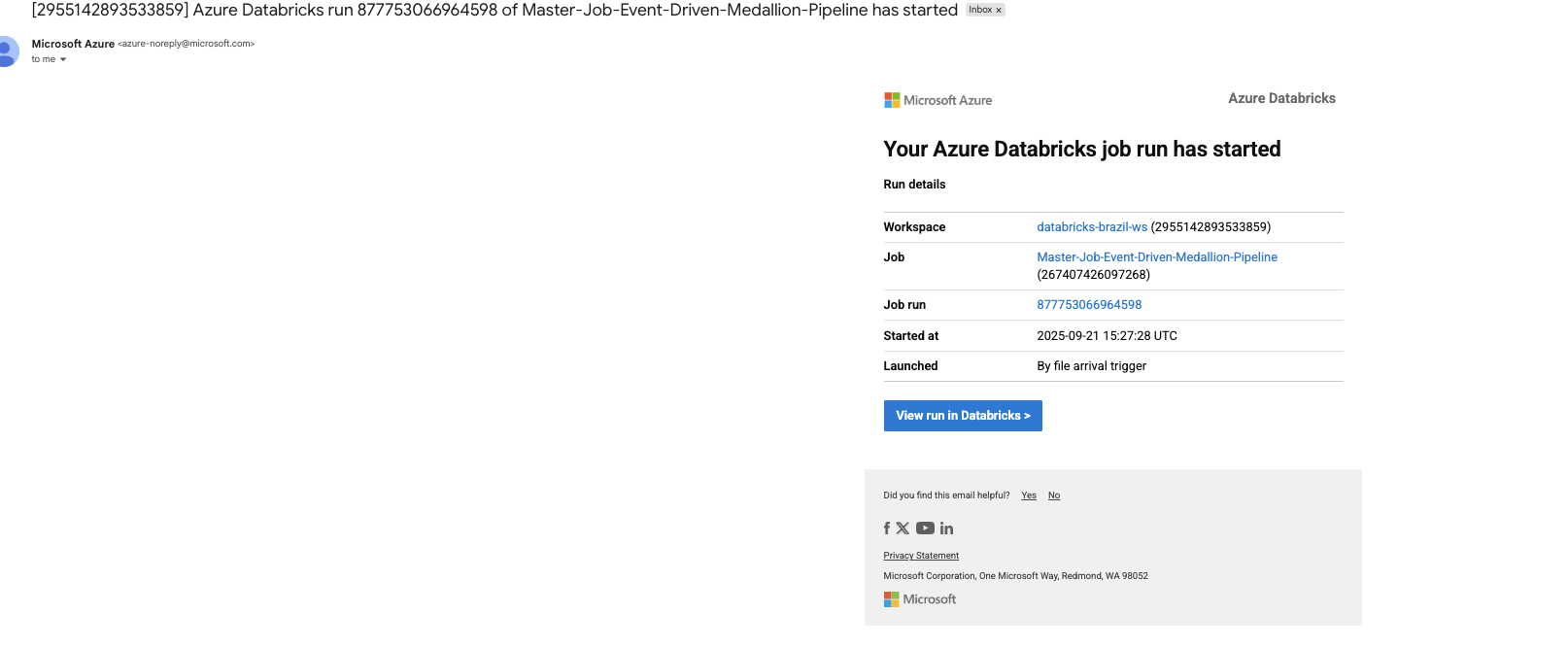Expand the "to me" recipient details arrow

[x=63, y=59]
